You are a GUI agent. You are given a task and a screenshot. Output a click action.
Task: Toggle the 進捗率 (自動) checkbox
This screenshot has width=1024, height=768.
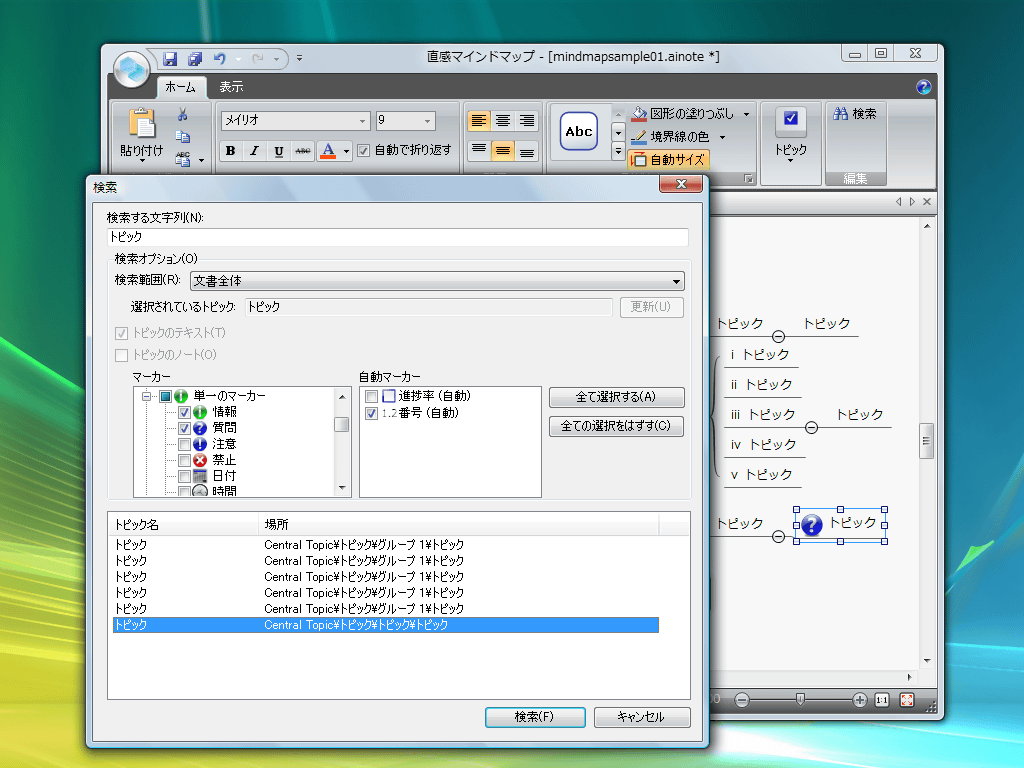click(x=371, y=396)
